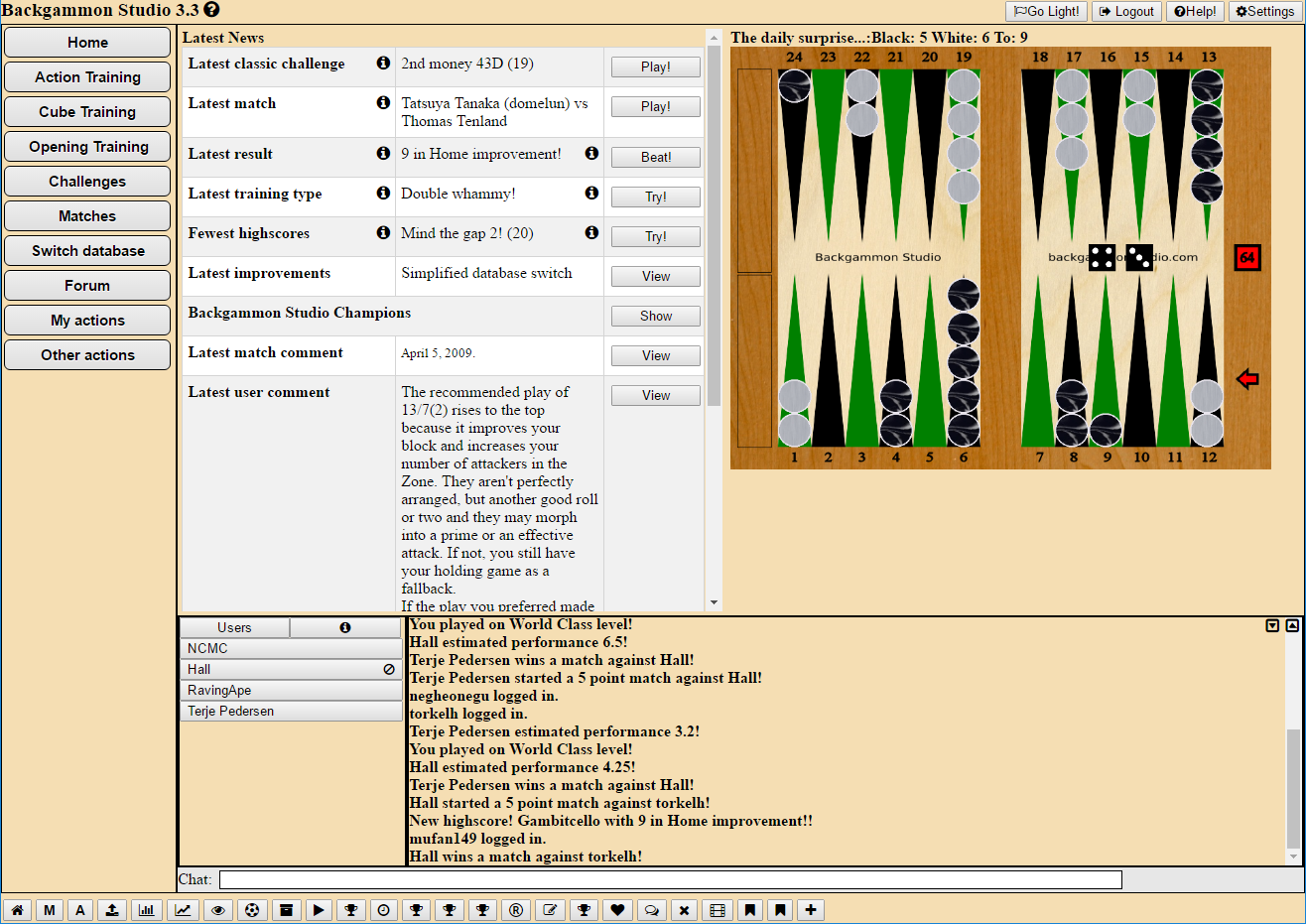Click the plus icon in bottom toolbar
This screenshot has height=924, width=1306.
811,909
